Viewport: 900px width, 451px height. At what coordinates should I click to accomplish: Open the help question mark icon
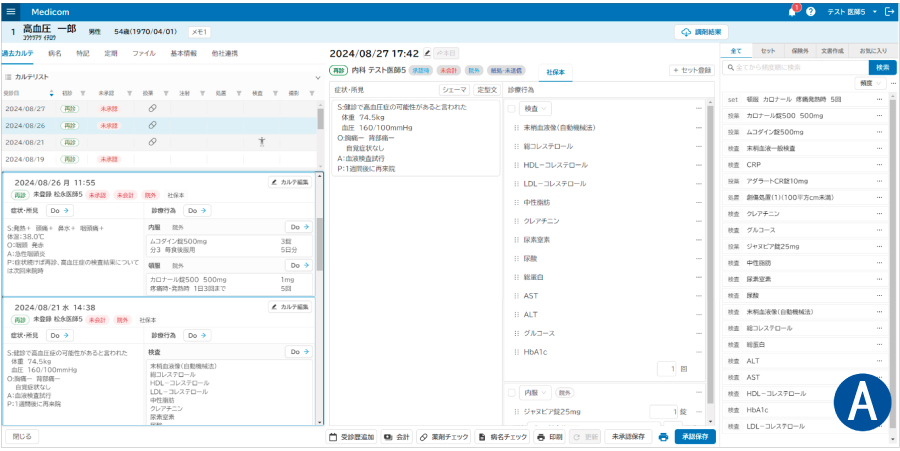810,11
